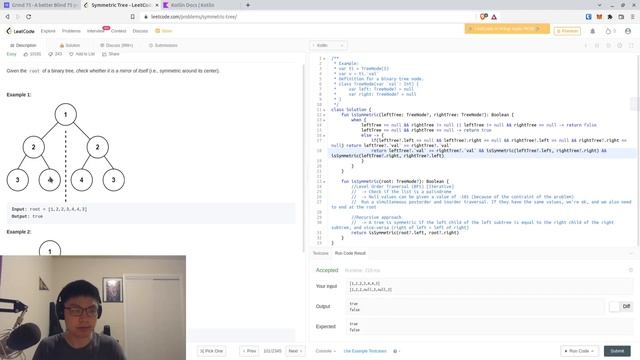Image resolution: width=640 pixels, height=360 pixels.
Task: Click the orange promotional banner
Action: tap(507, 29)
